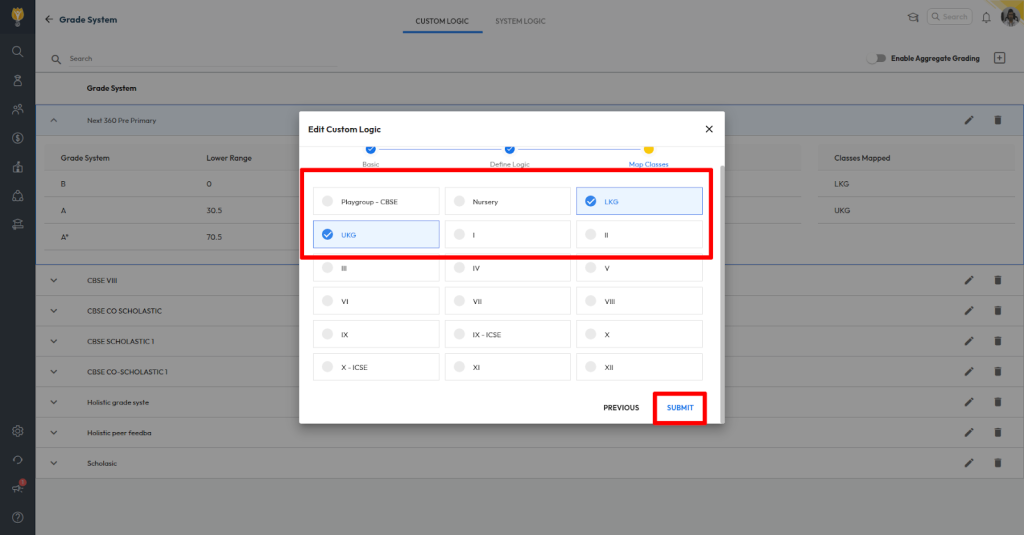Expand the Holistic peer feedba row
The width and height of the screenshot is (1024, 535).
[x=54, y=433]
